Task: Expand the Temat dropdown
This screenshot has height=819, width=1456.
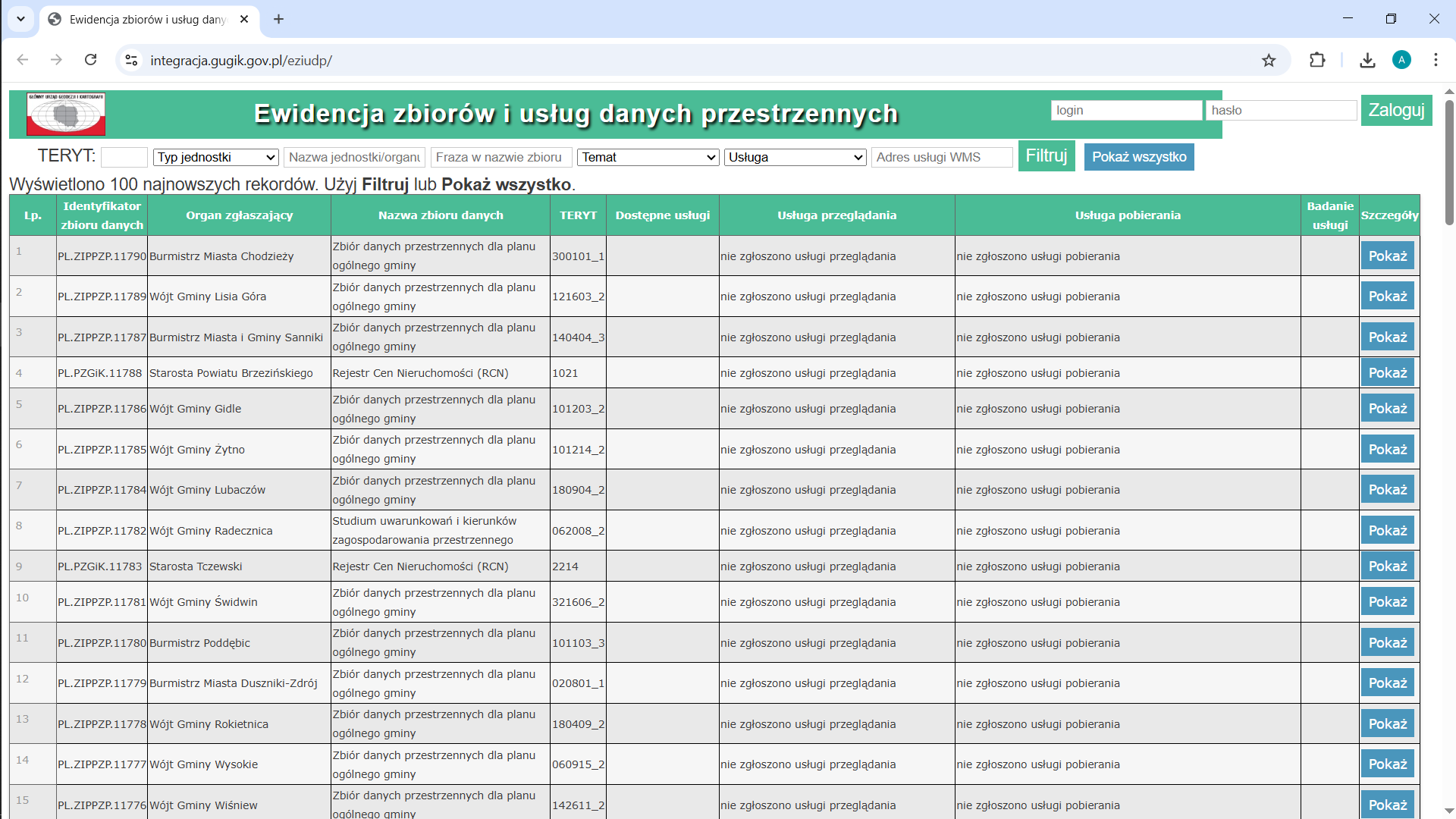Action: 648,157
